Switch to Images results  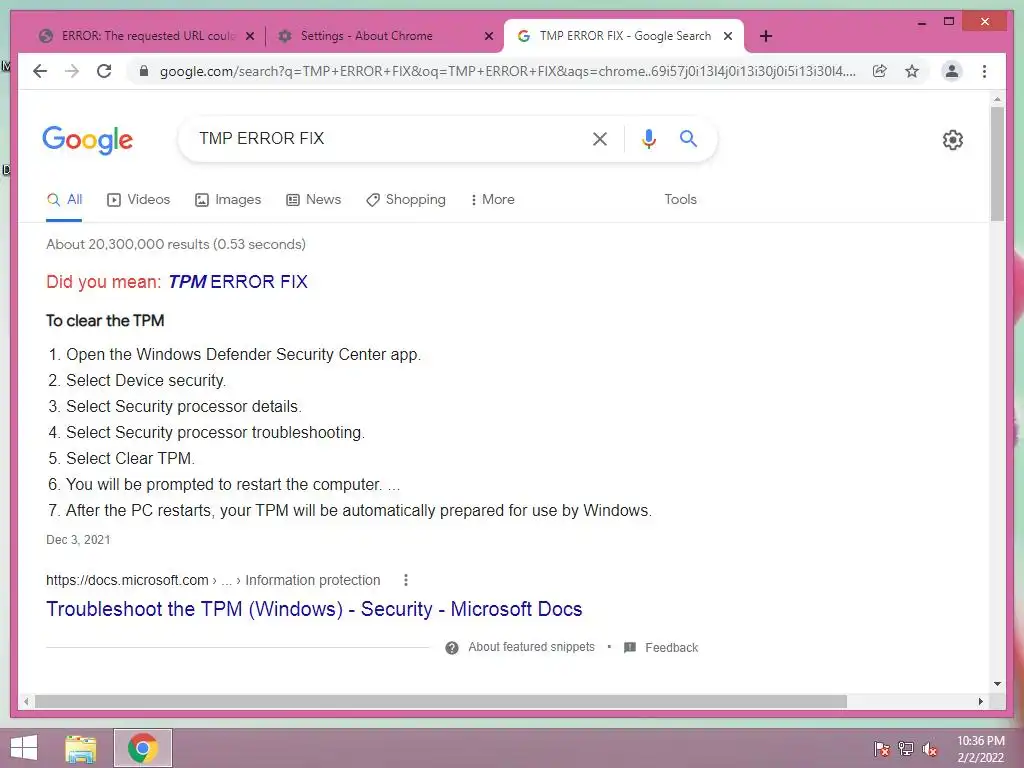pos(228,199)
